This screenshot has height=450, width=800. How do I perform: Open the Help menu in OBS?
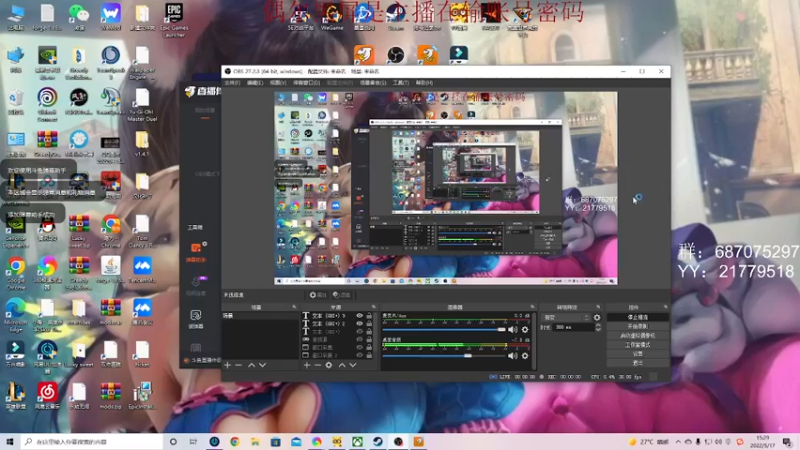[424, 83]
